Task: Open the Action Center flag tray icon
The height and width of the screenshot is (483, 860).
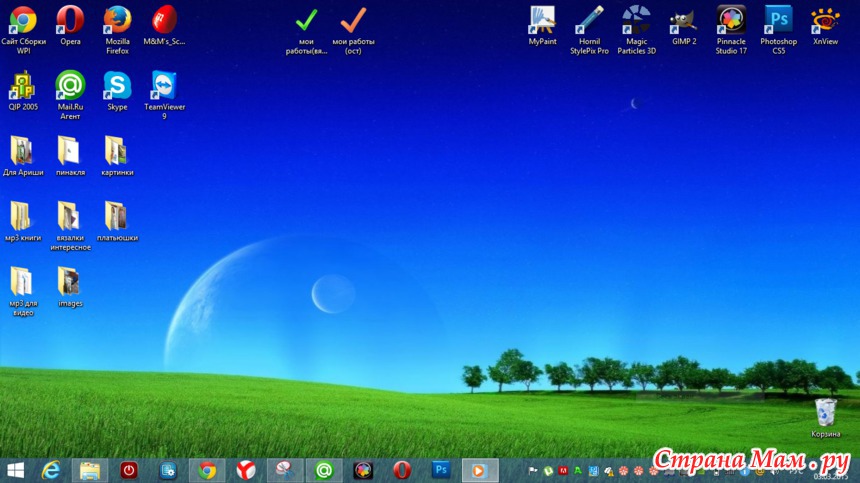Action: (533, 470)
